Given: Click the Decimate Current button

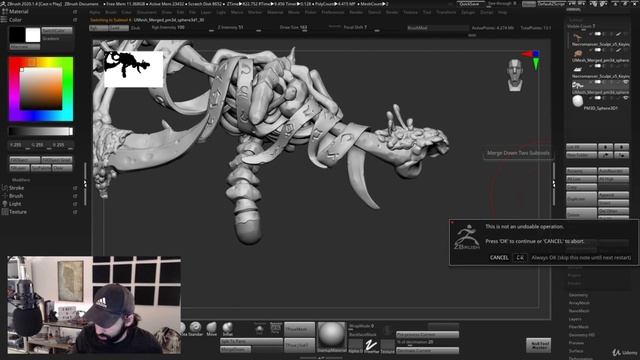Looking at the screenshot, I should 427,350.
